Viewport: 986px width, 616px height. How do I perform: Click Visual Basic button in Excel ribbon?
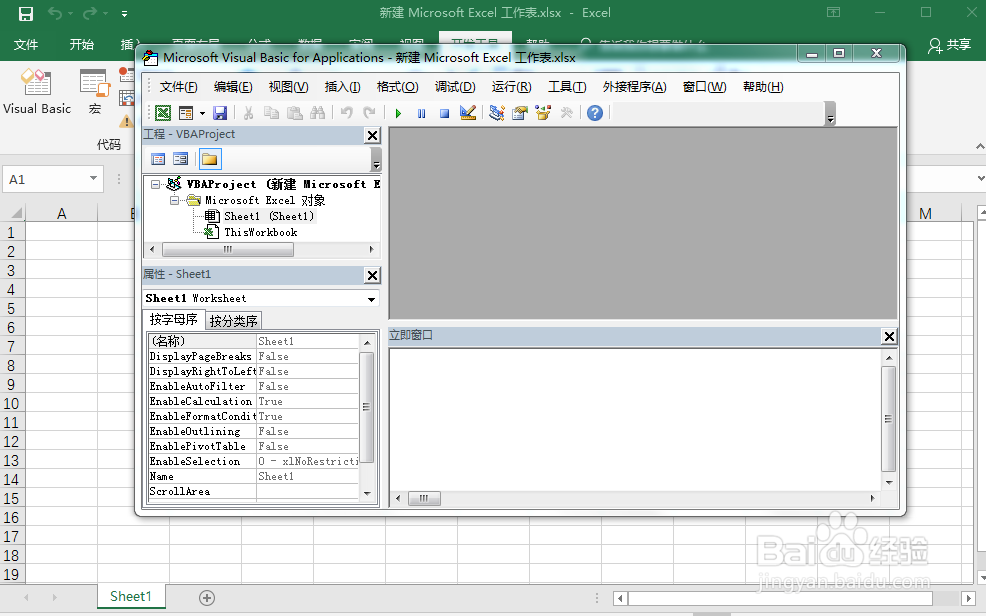tap(37, 92)
